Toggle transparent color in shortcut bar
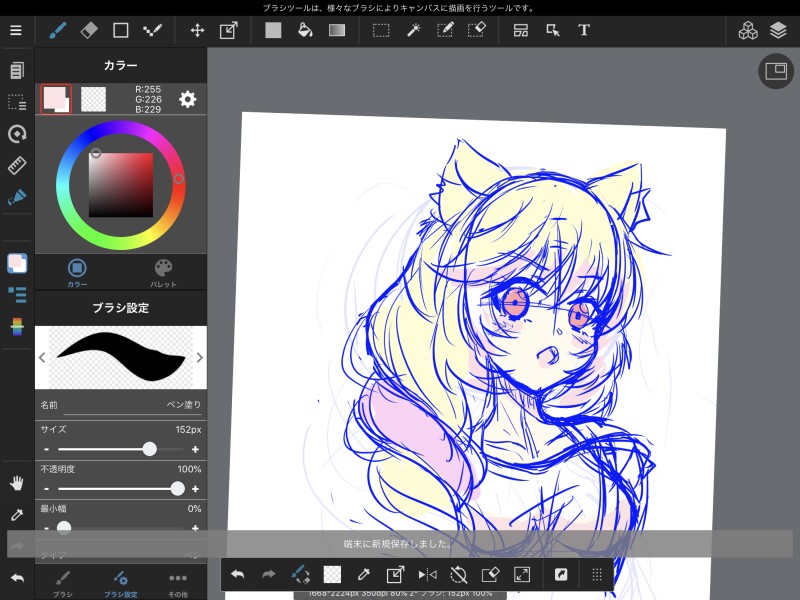The image size is (800, 600). click(332, 574)
